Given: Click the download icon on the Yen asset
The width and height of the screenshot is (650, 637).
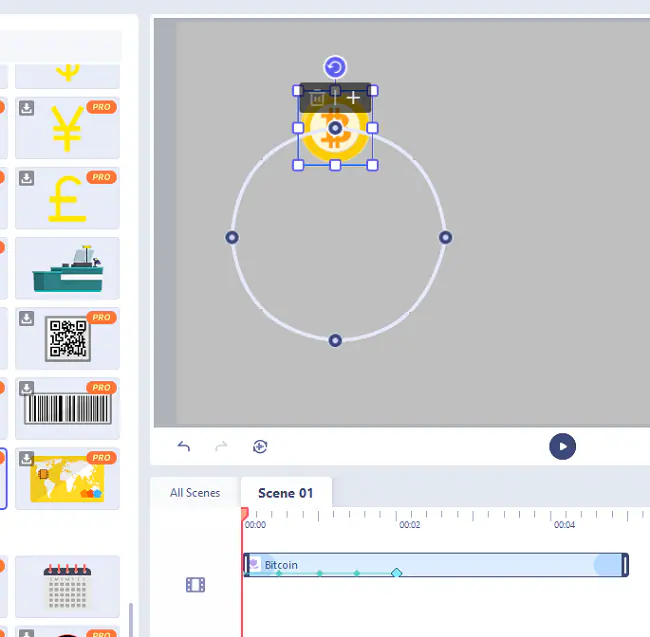Looking at the screenshot, I should [x=27, y=108].
